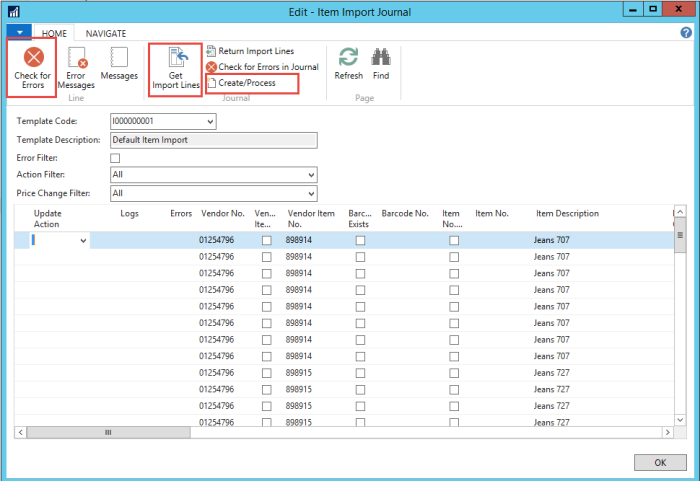Switch to the NAVIGATE tab

tap(105, 33)
